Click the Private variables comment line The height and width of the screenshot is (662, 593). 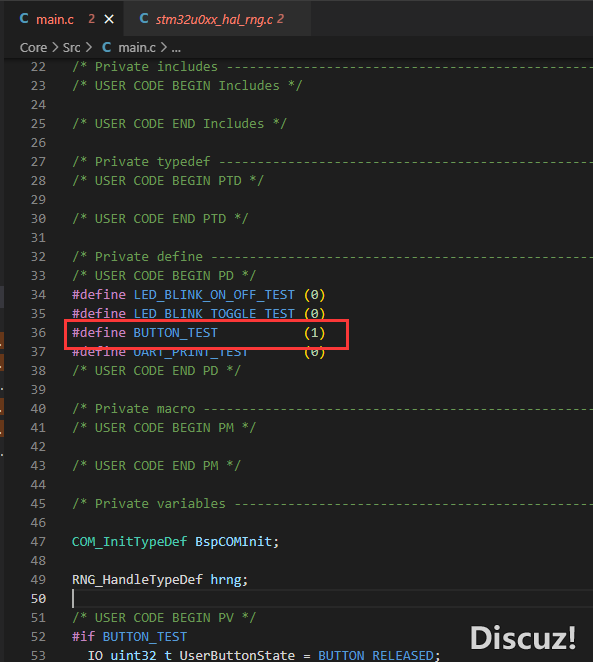tap(332, 504)
